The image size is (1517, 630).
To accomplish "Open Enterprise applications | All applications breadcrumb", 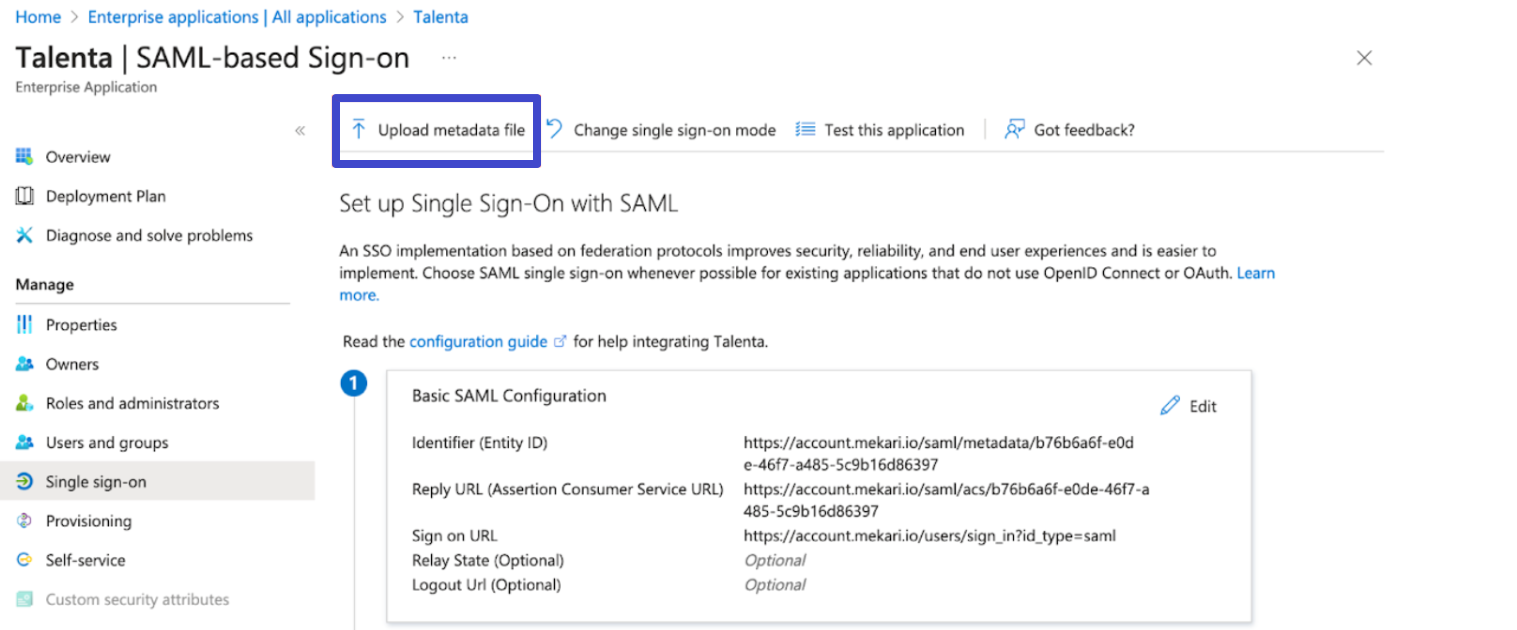I will coord(237,17).
